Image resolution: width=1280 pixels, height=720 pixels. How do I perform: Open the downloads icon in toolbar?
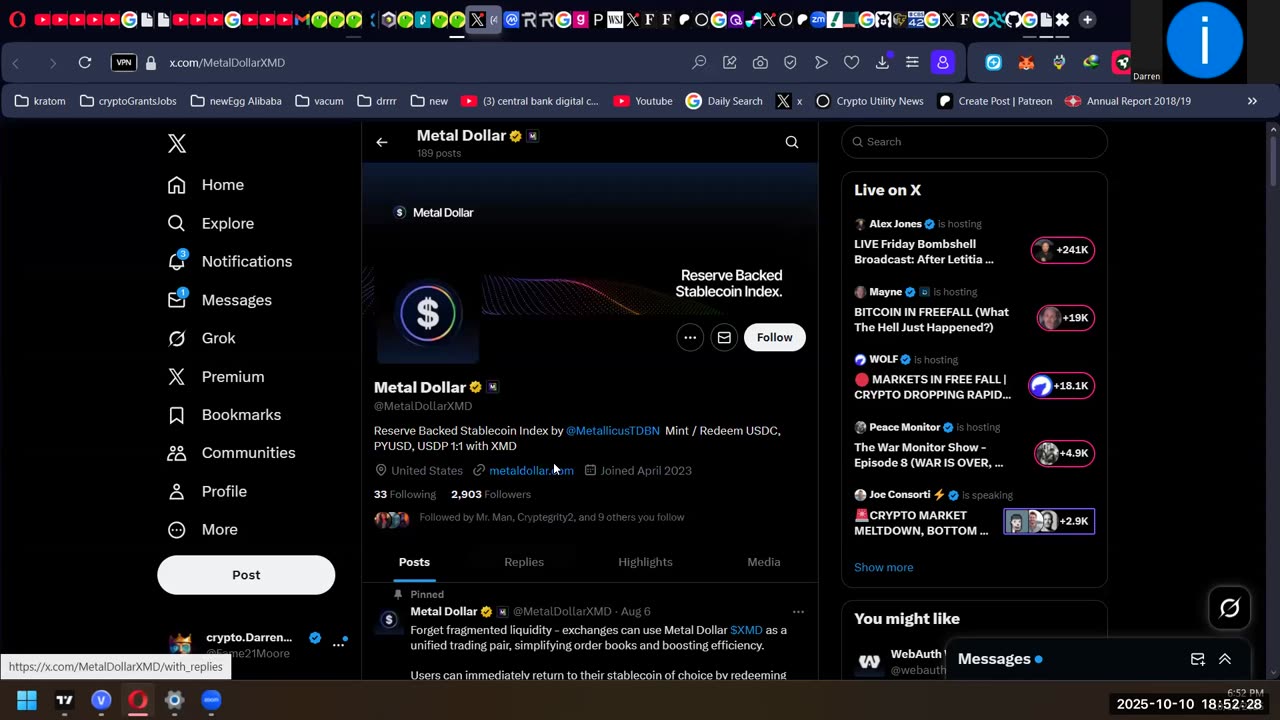pos(882,62)
